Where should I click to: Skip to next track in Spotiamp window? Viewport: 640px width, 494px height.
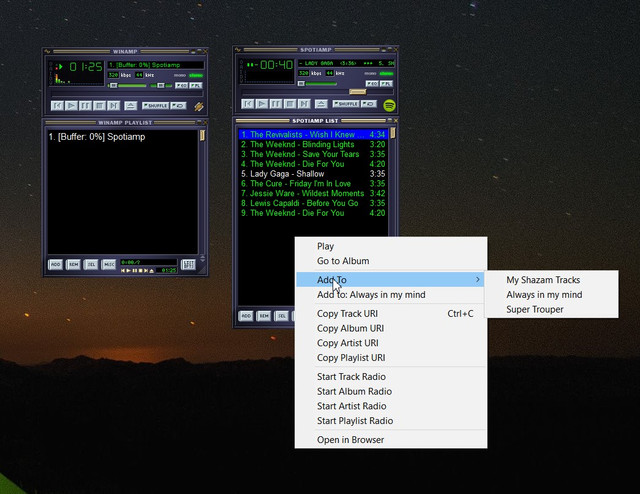tap(304, 104)
